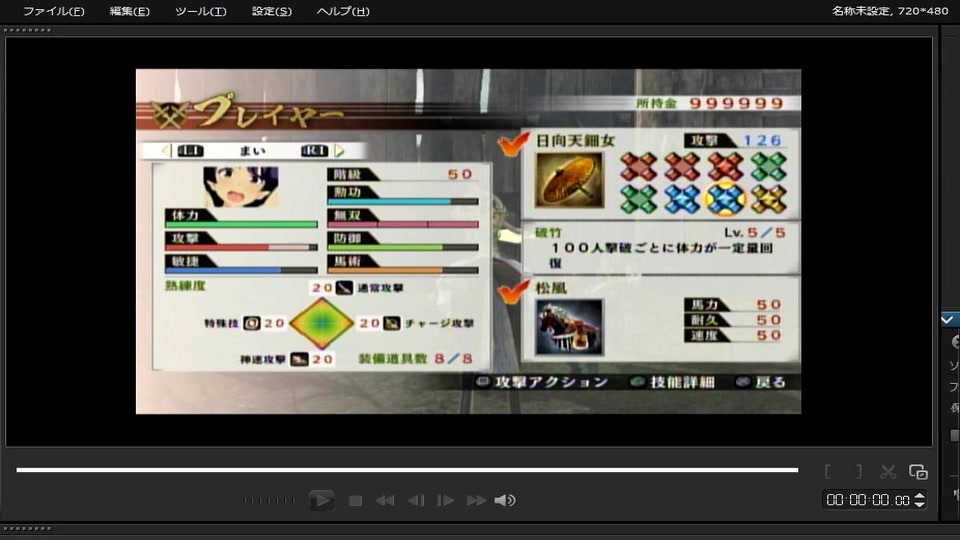Set mark-out with the right bracket icon
Viewport: 960px width, 540px height.
coord(859,471)
